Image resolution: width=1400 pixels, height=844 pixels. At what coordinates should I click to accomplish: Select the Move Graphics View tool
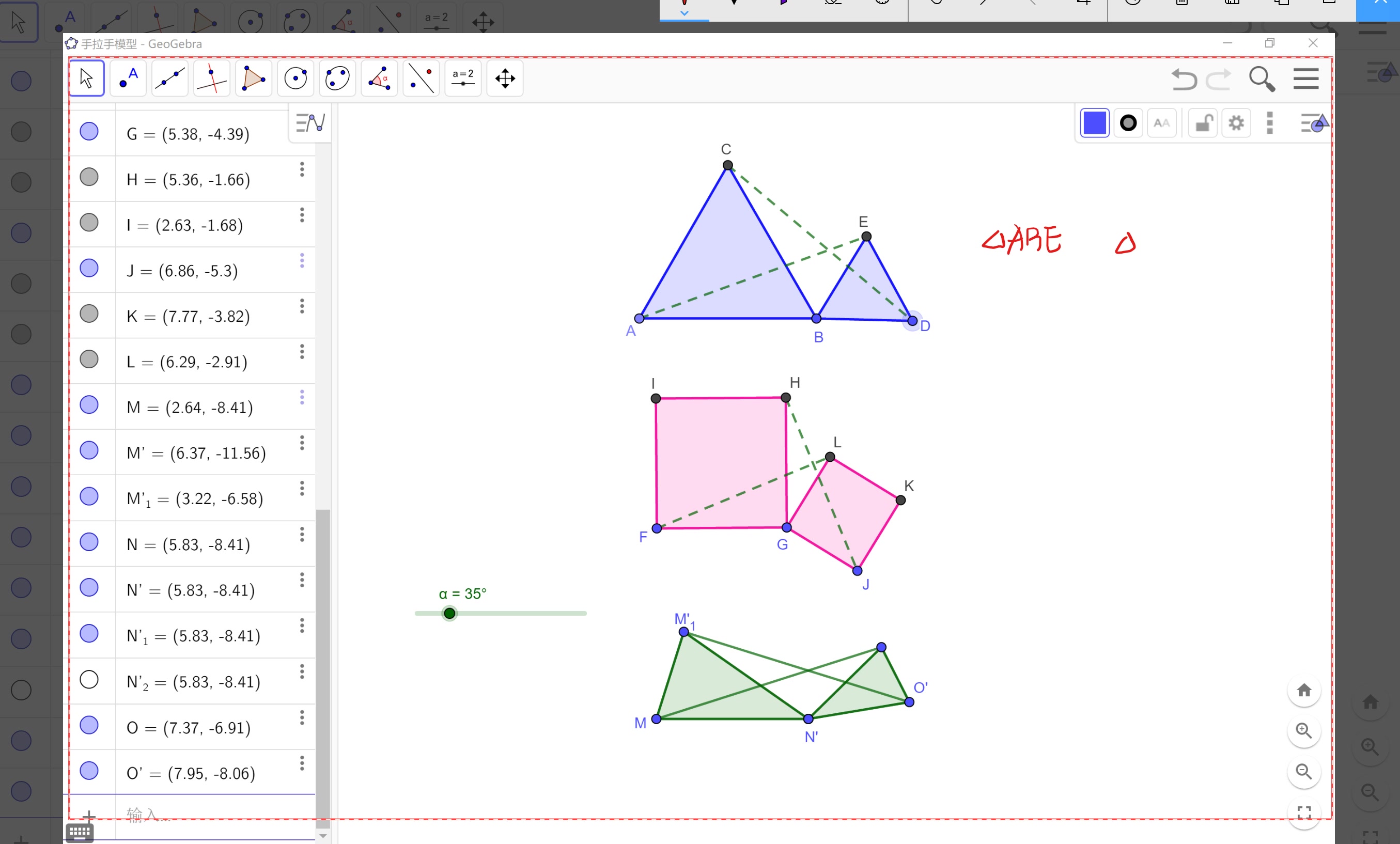point(505,79)
